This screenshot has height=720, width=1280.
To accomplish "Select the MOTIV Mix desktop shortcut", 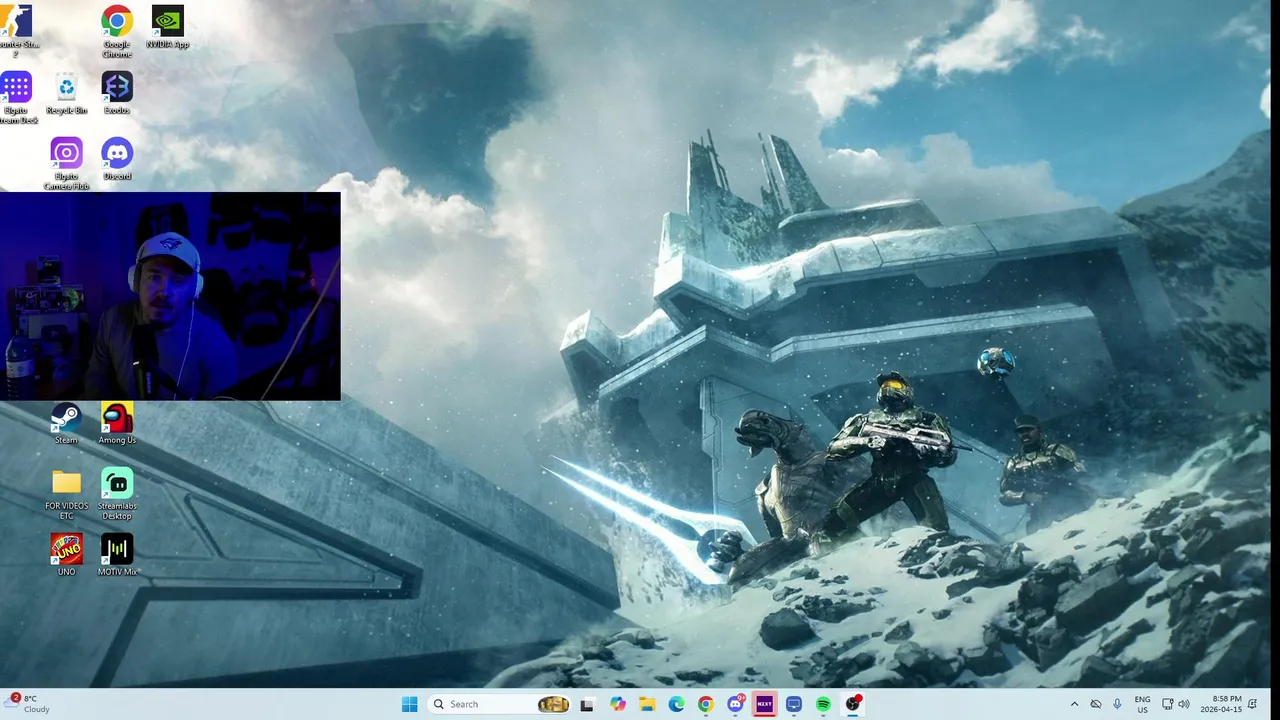I will (117, 555).
